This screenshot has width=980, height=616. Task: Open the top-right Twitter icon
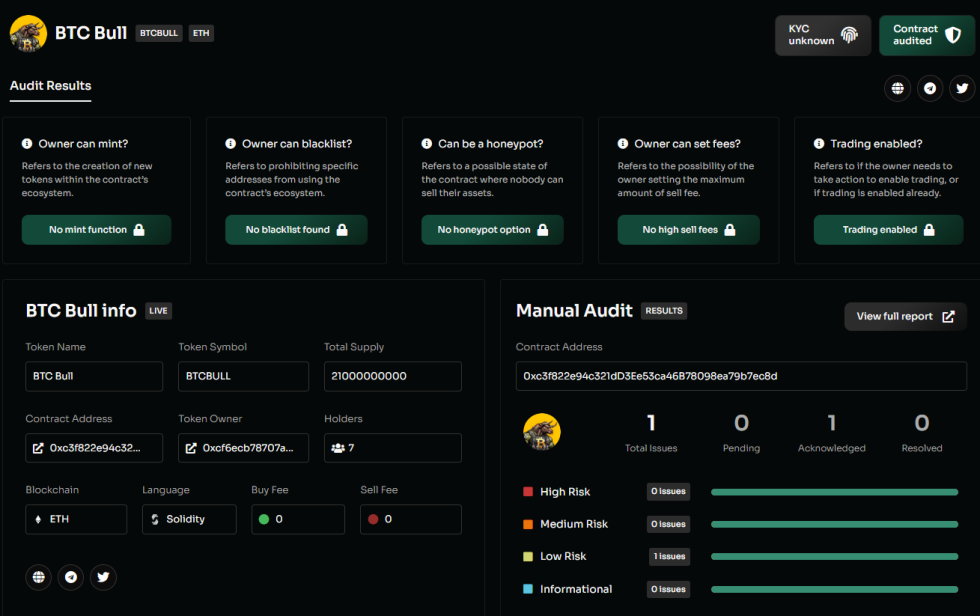pyautogui.click(x=962, y=88)
